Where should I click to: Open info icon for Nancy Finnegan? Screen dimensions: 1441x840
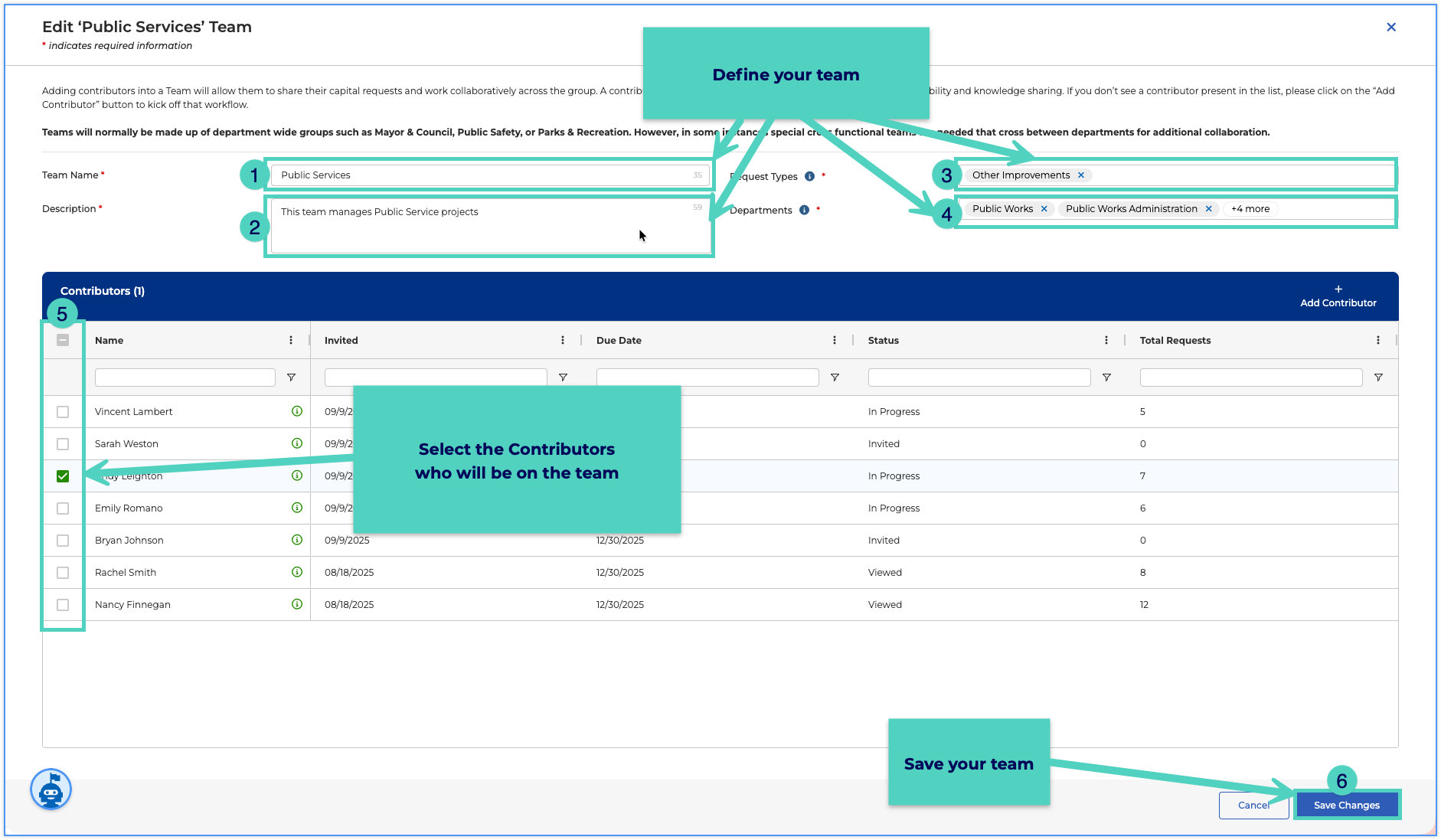pyautogui.click(x=297, y=604)
